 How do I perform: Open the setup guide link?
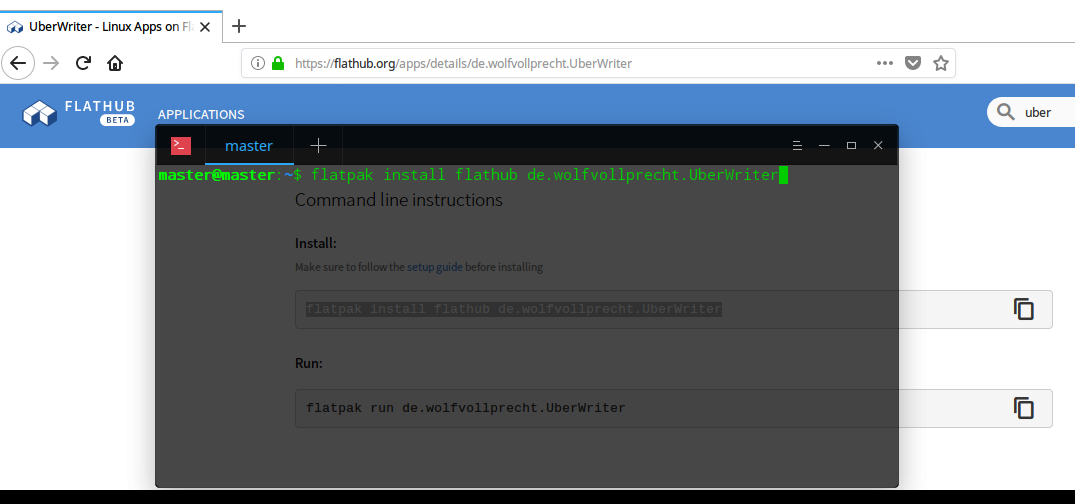click(435, 267)
